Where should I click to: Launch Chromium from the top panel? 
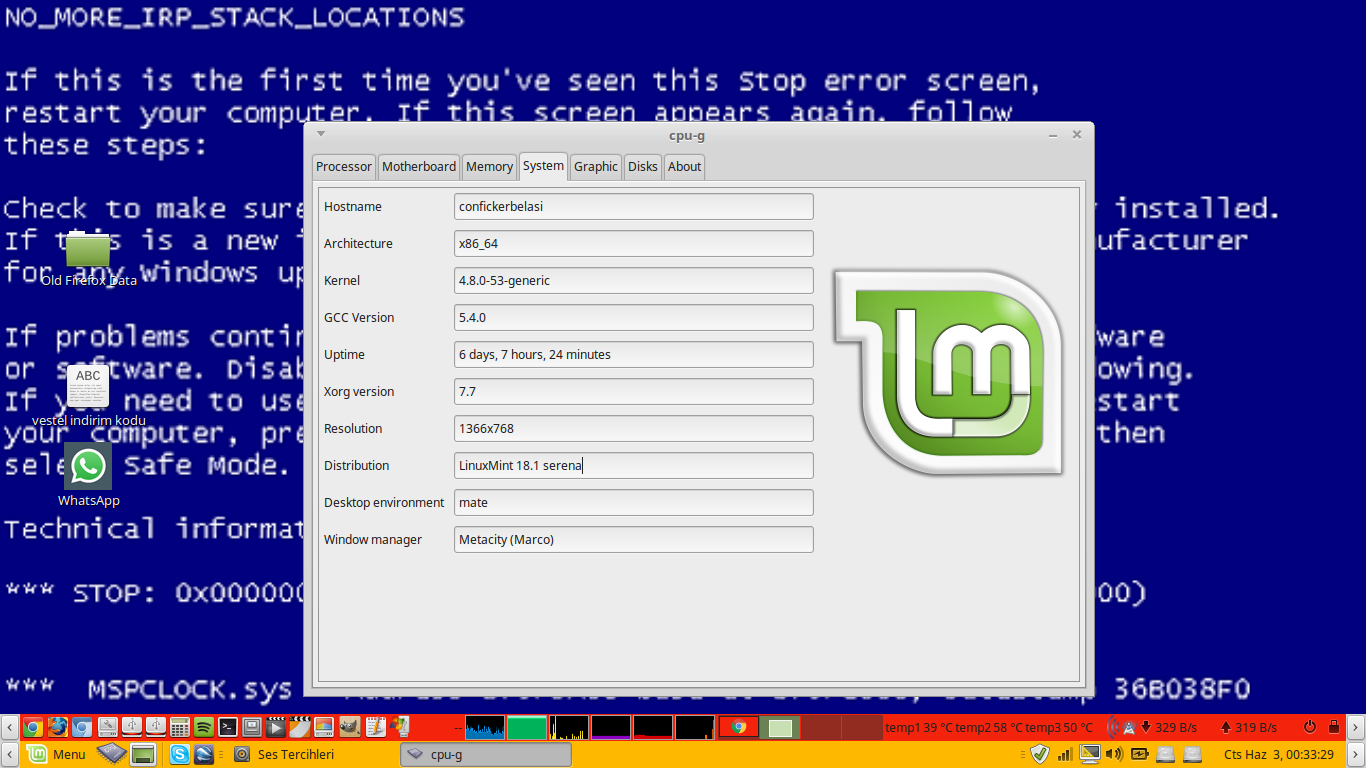[x=82, y=727]
